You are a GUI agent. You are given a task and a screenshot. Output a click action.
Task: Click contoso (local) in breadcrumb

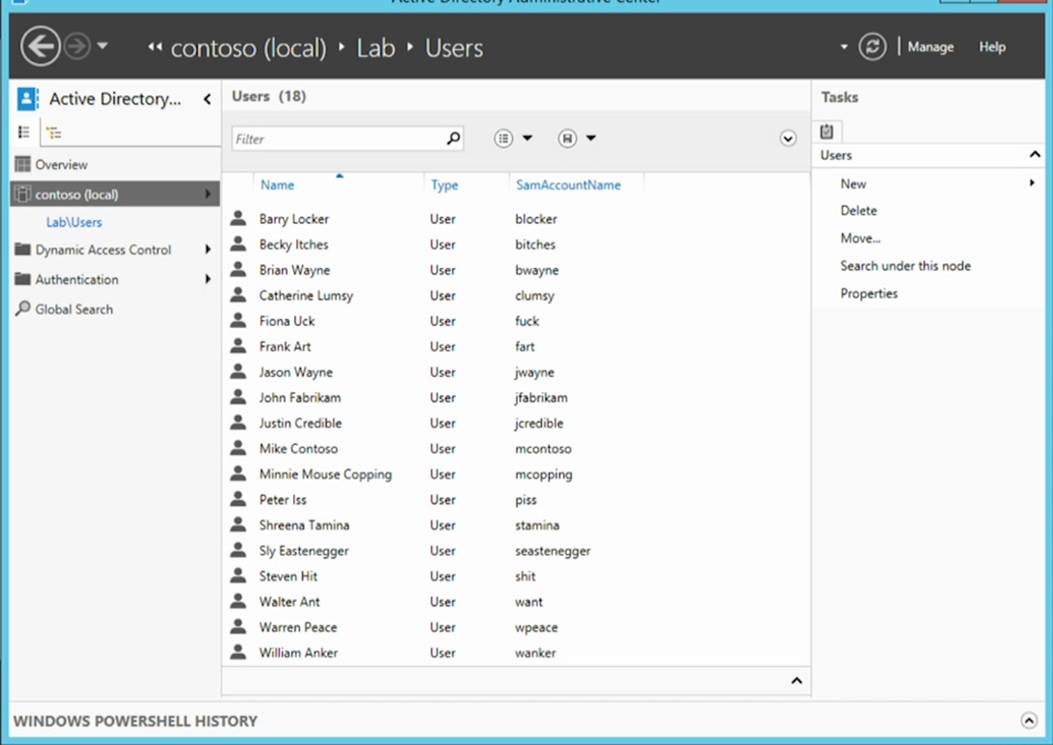tap(248, 48)
